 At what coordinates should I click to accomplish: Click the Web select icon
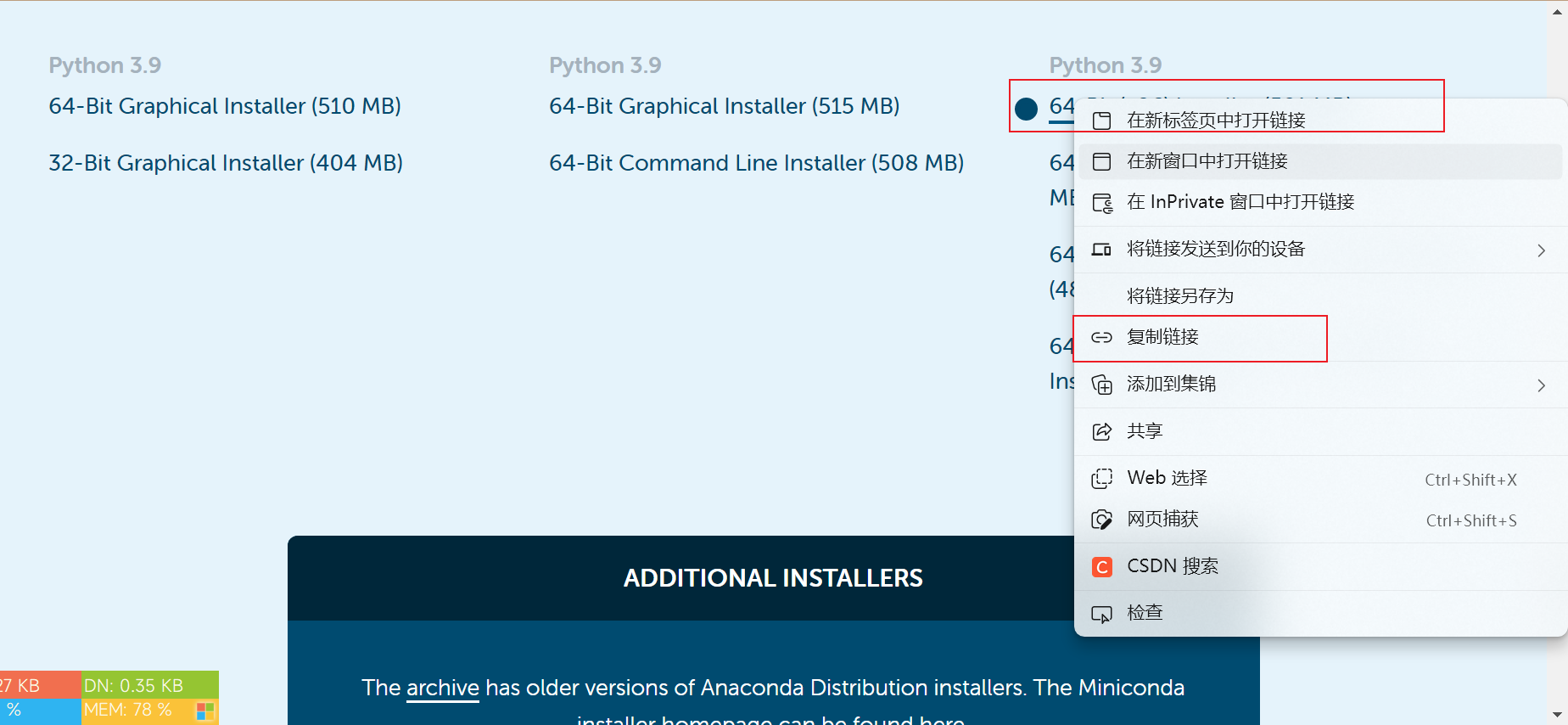(1101, 478)
